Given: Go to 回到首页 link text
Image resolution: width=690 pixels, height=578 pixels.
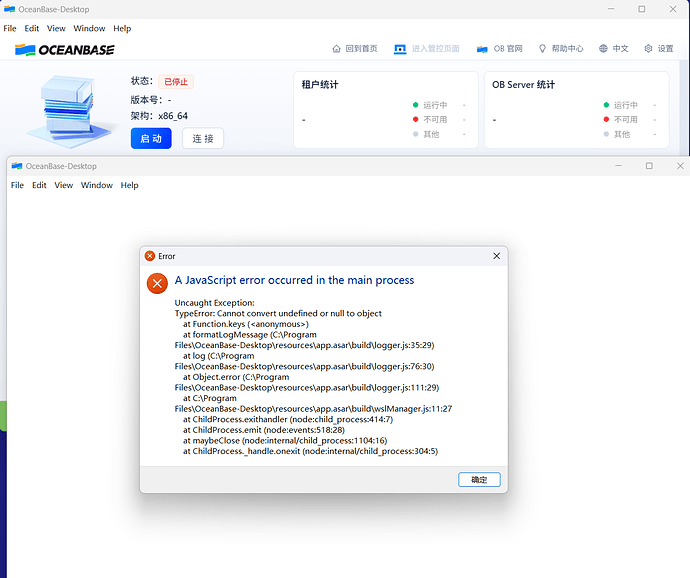Looking at the screenshot, I should (361, 48).
